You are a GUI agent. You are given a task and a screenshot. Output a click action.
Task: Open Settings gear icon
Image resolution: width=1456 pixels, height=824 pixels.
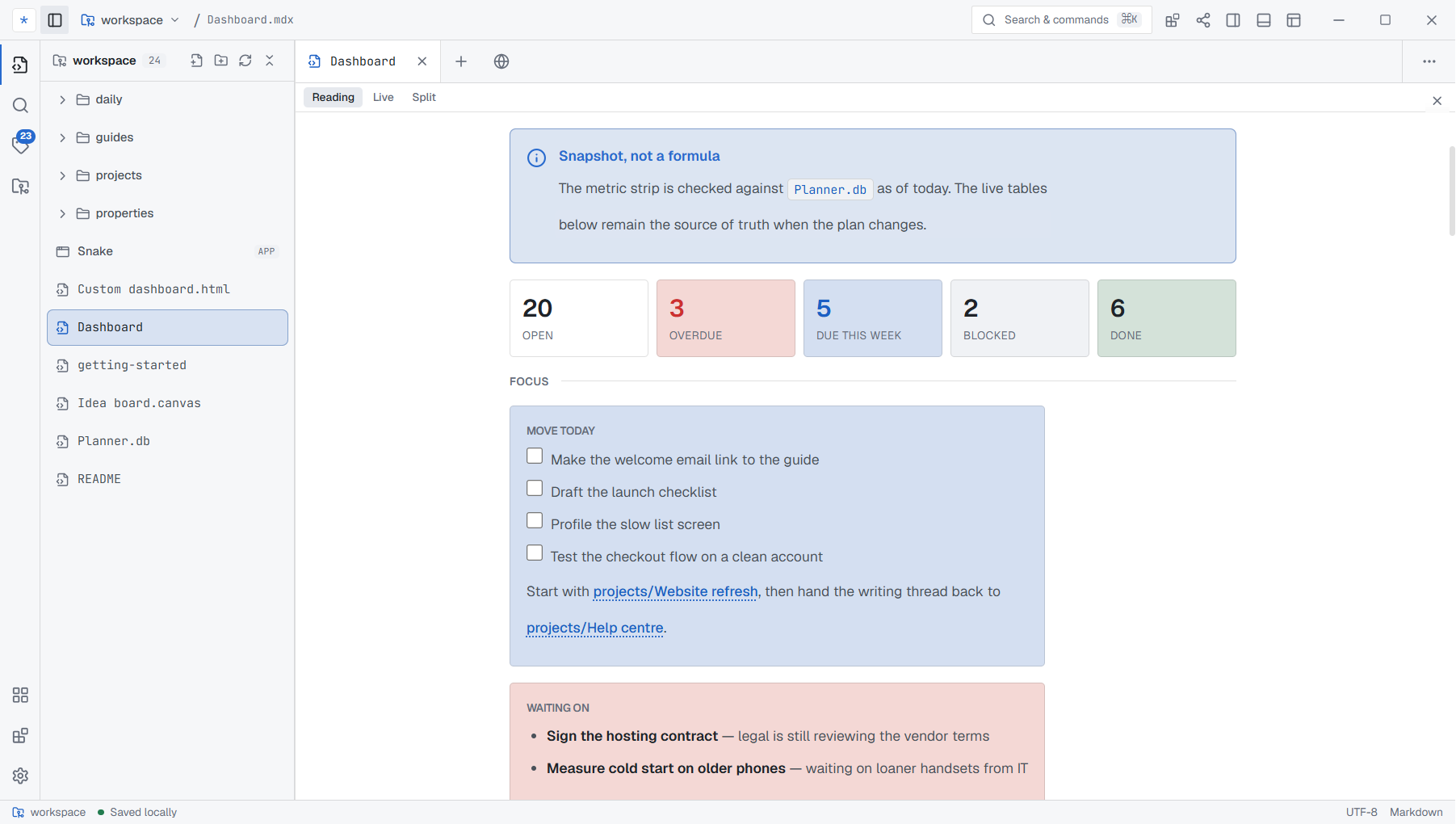click(20, 776)
